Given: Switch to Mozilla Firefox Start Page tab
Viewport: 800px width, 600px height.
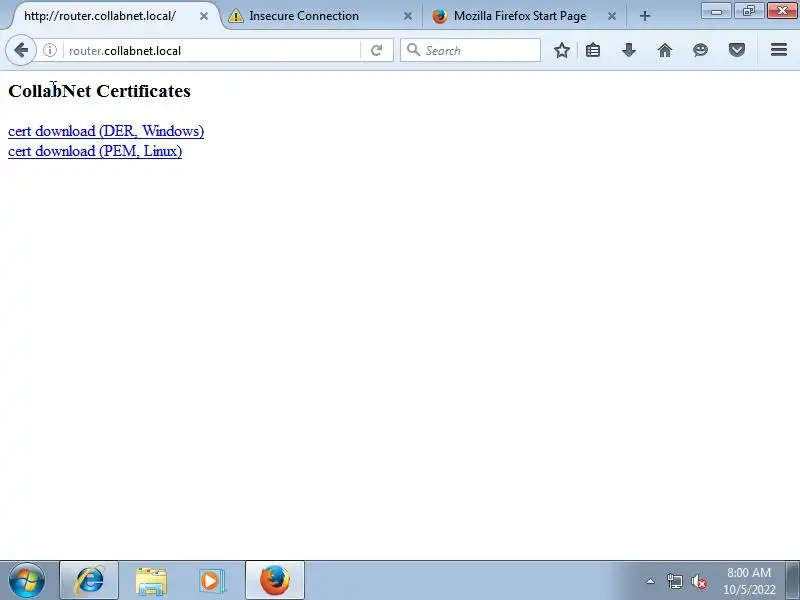Looking at the screenshot, I should pos(524,16).
